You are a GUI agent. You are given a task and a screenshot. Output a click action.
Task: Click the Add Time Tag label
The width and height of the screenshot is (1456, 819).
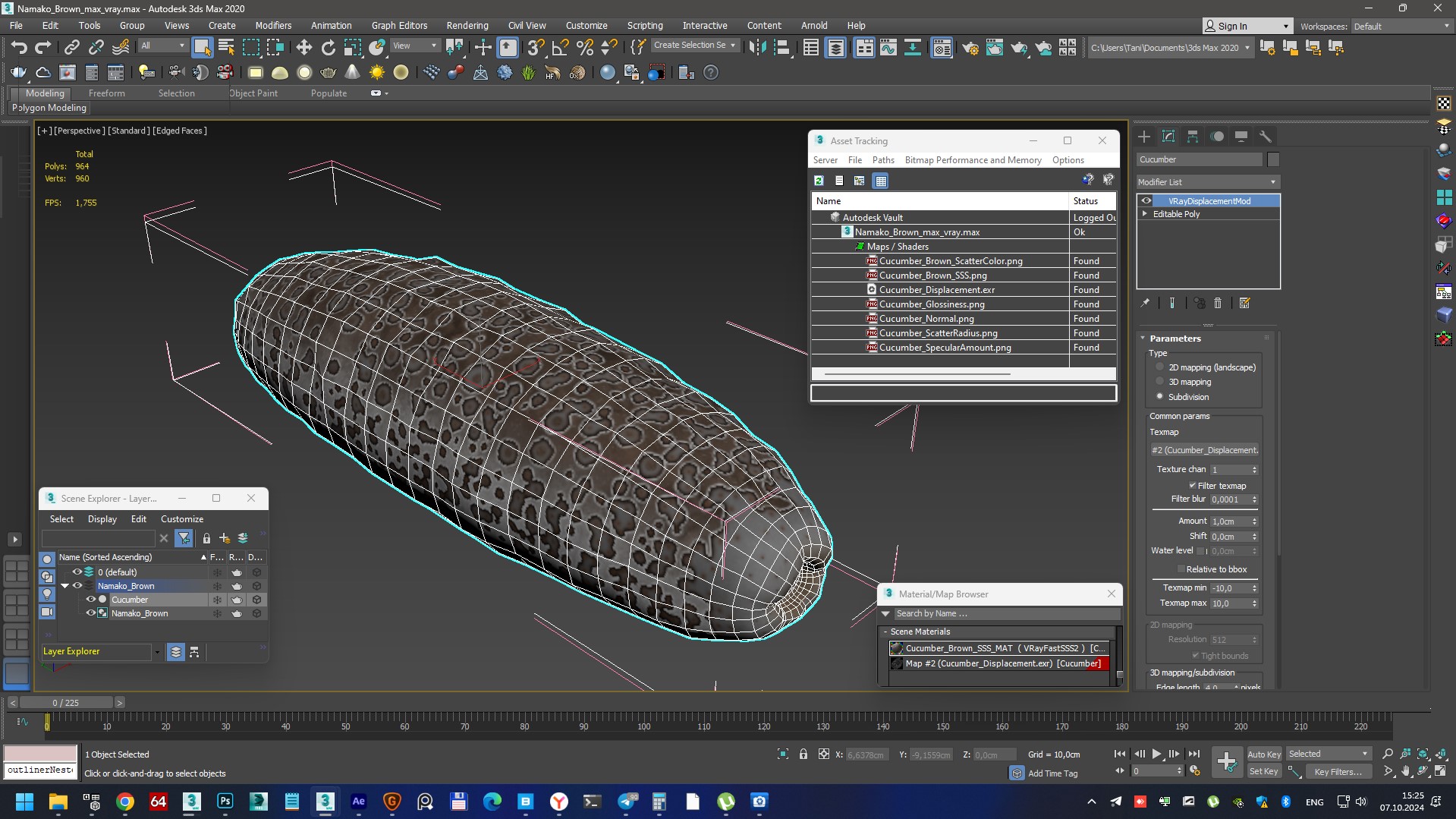[x=1052, y=773]
